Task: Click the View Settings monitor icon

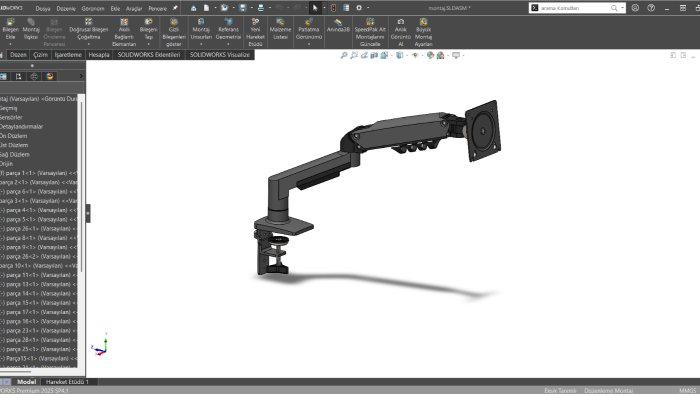Action: point(456,55)
